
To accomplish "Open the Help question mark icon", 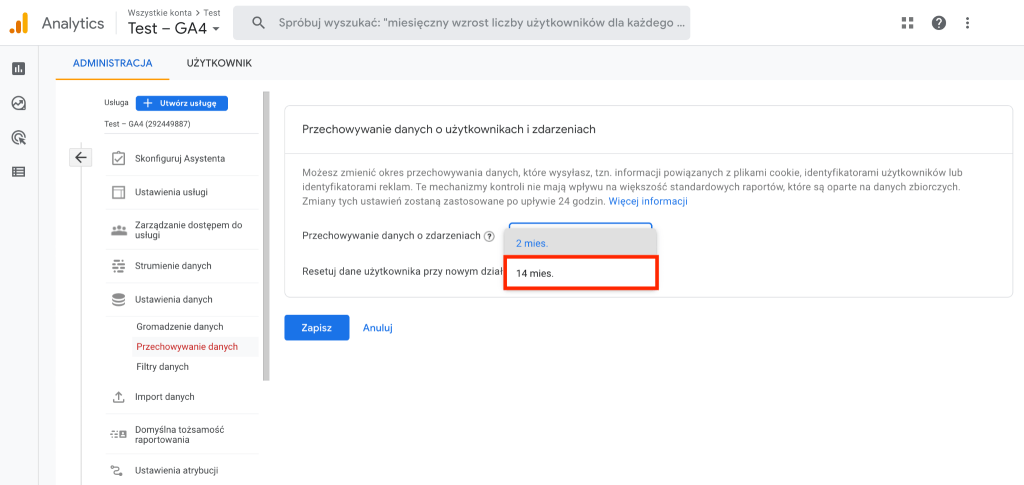I will [x=938, y=23].
